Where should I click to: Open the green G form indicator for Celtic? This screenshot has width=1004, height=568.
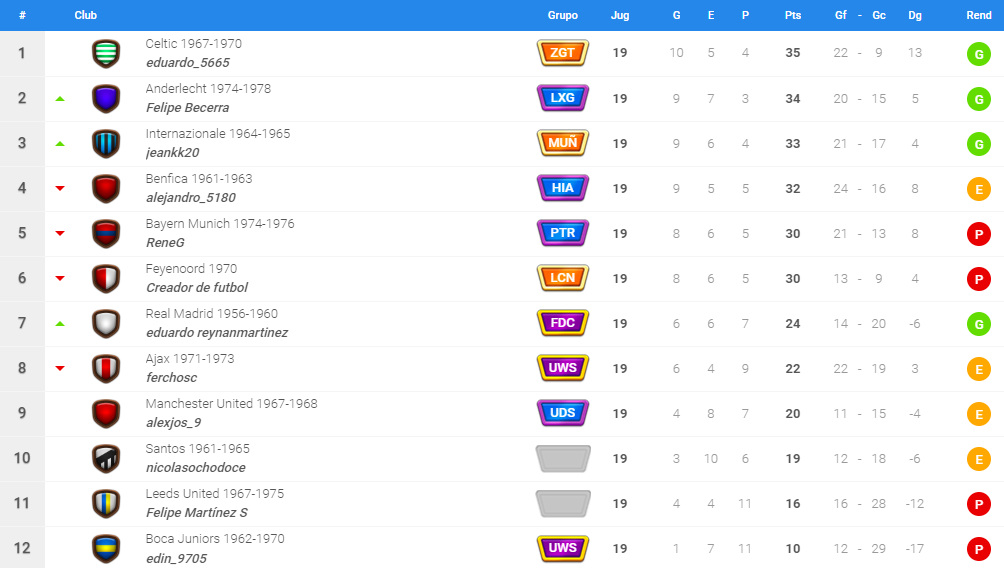point(978,54)
